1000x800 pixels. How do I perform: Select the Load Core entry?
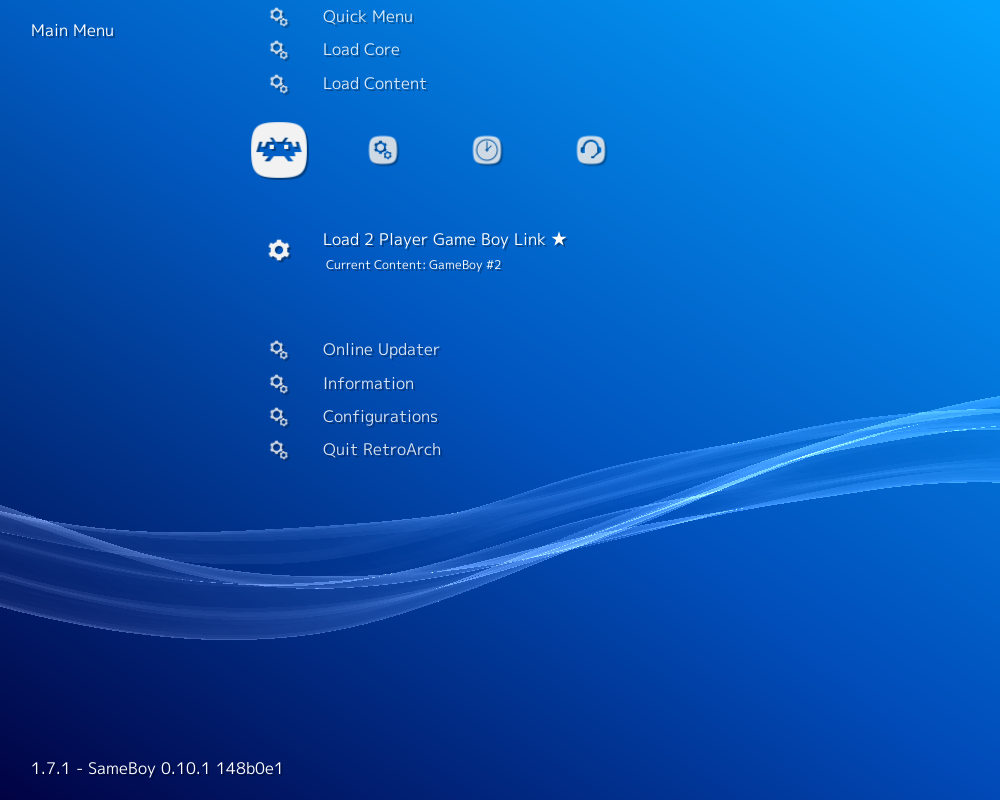361,50
